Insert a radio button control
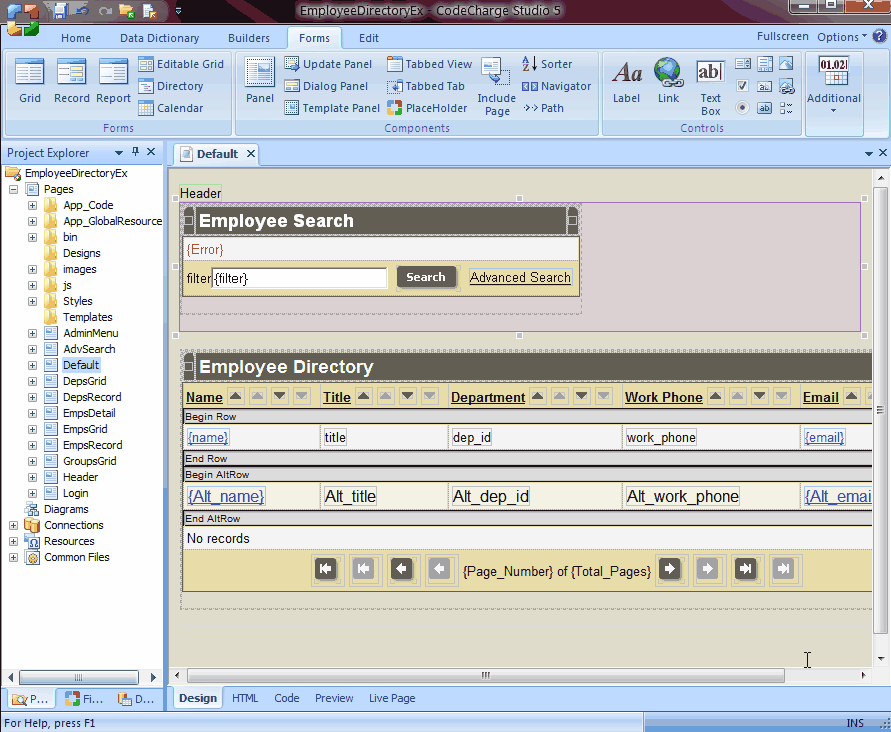The height and width of the screenshot is (732, 891). pos(742,108)
